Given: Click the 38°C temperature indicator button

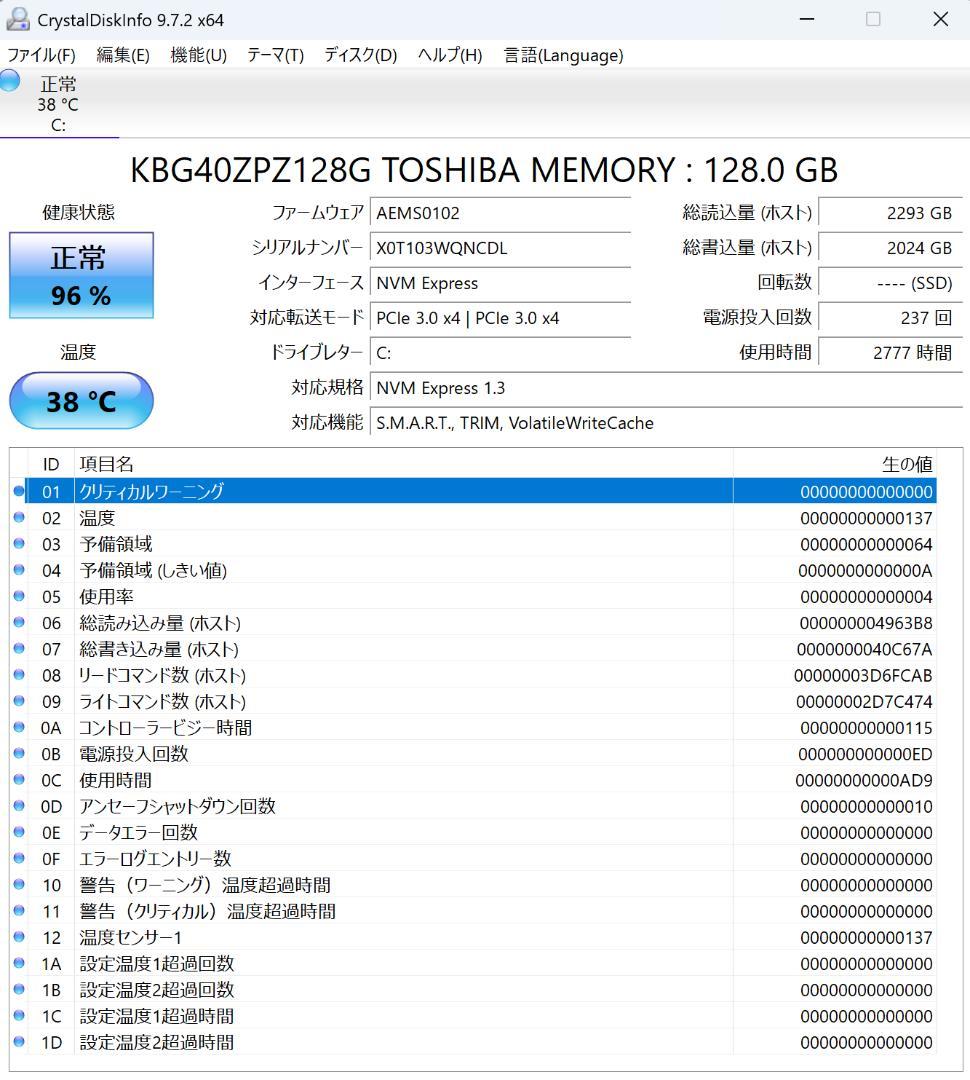Looking at the screenshot, I should 80,400.
